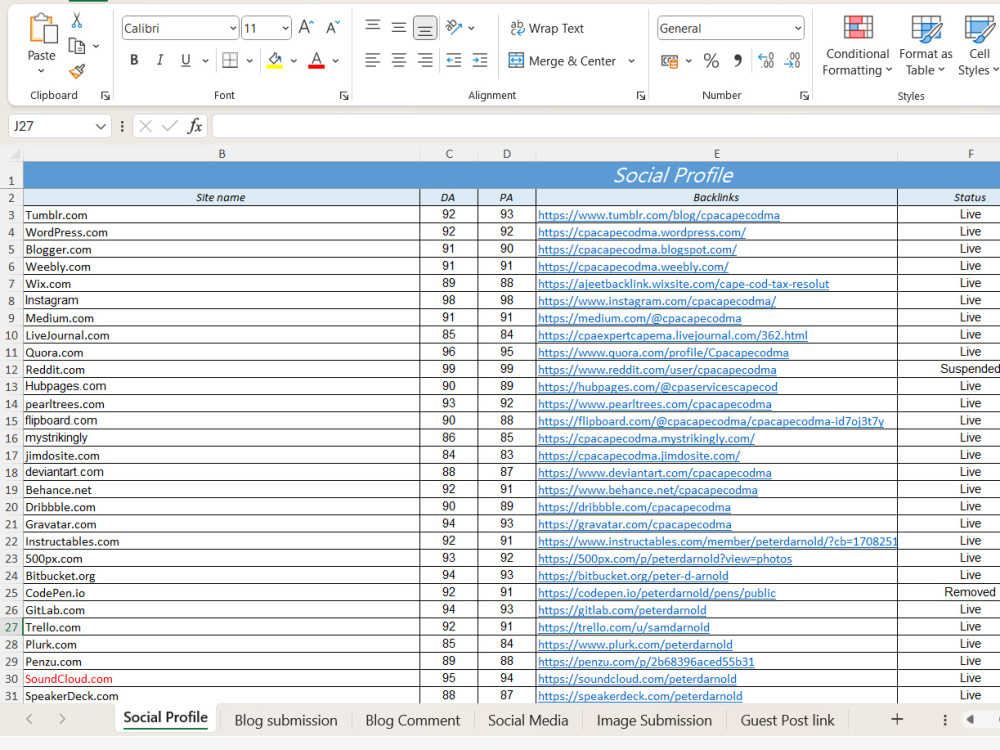Center text horizontally
Viewport: 1000px width, 750px height.
click(399, 60)
